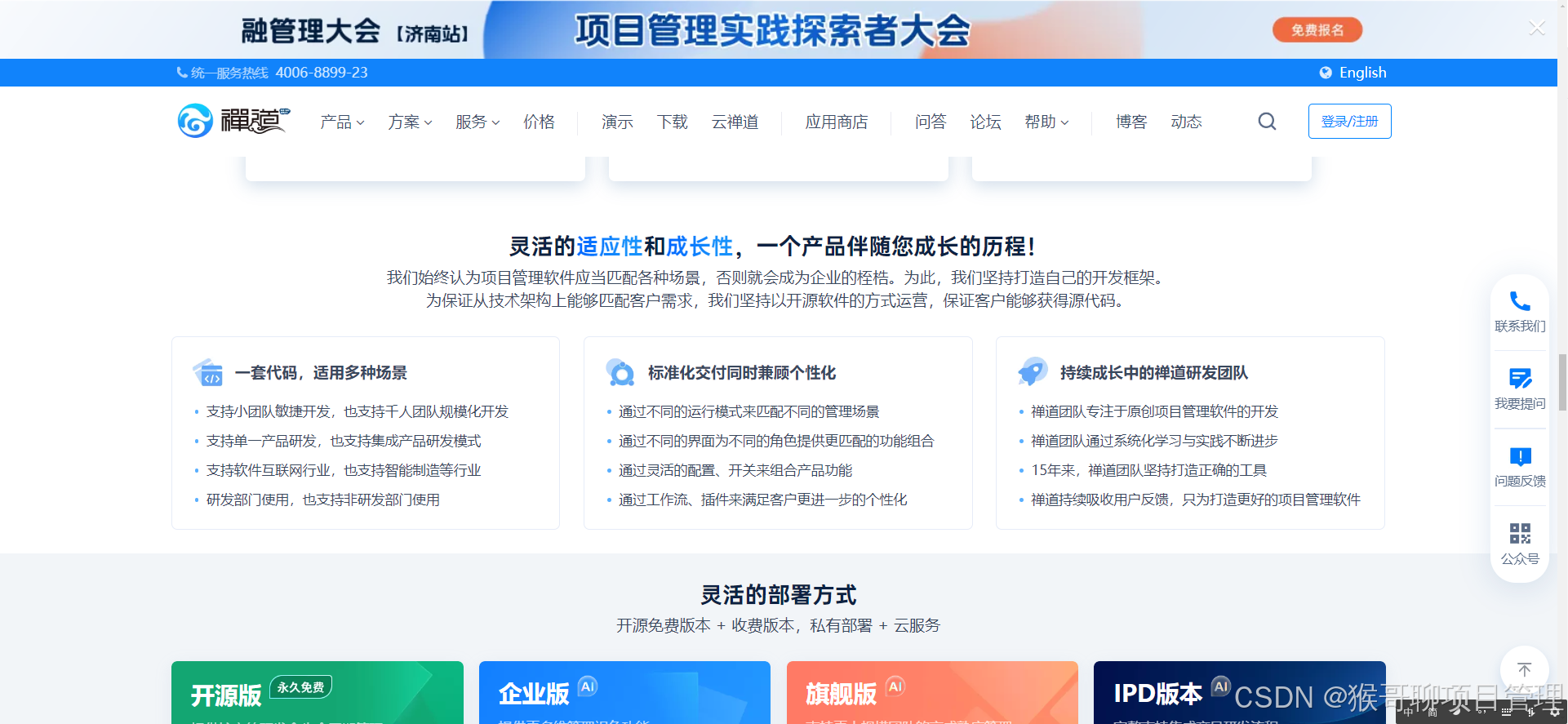This screenshot has width=1568, height=724.
Task: Open the 旗舰版 card
Action: [932, 692]
